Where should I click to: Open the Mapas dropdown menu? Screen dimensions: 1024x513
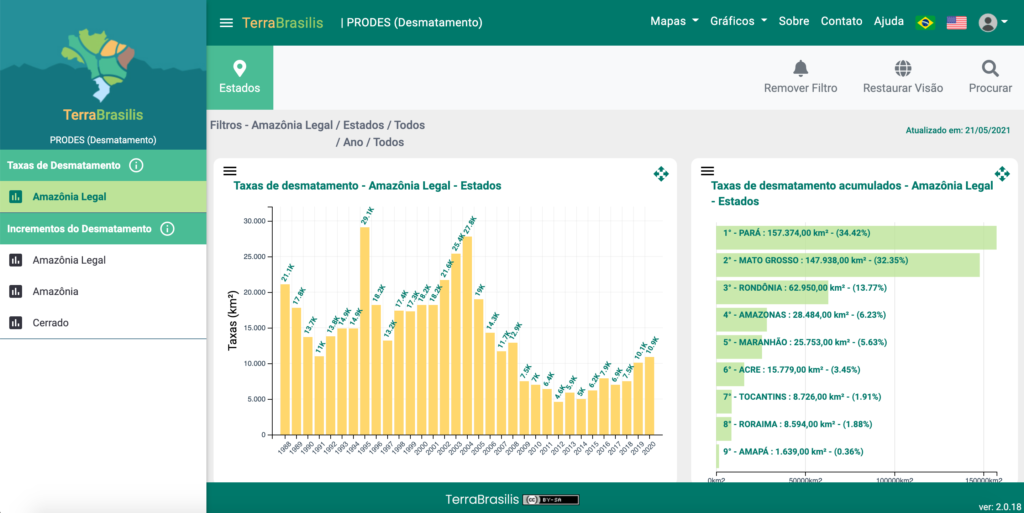[674, 22]
